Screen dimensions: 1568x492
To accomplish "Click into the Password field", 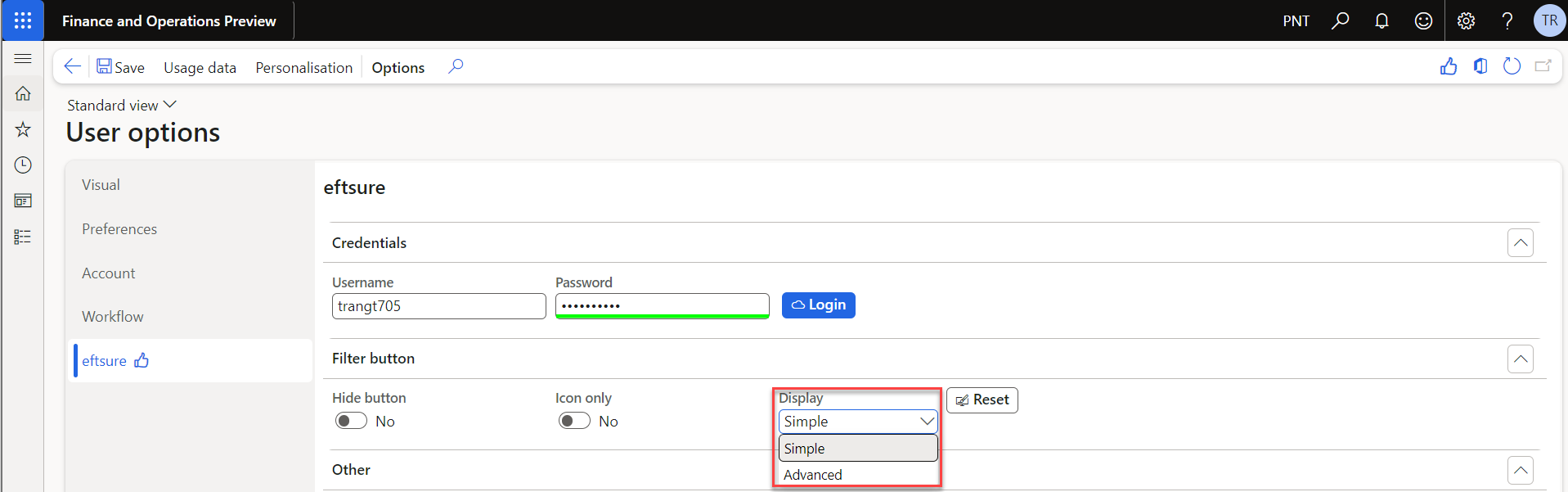I will [663, 306].
